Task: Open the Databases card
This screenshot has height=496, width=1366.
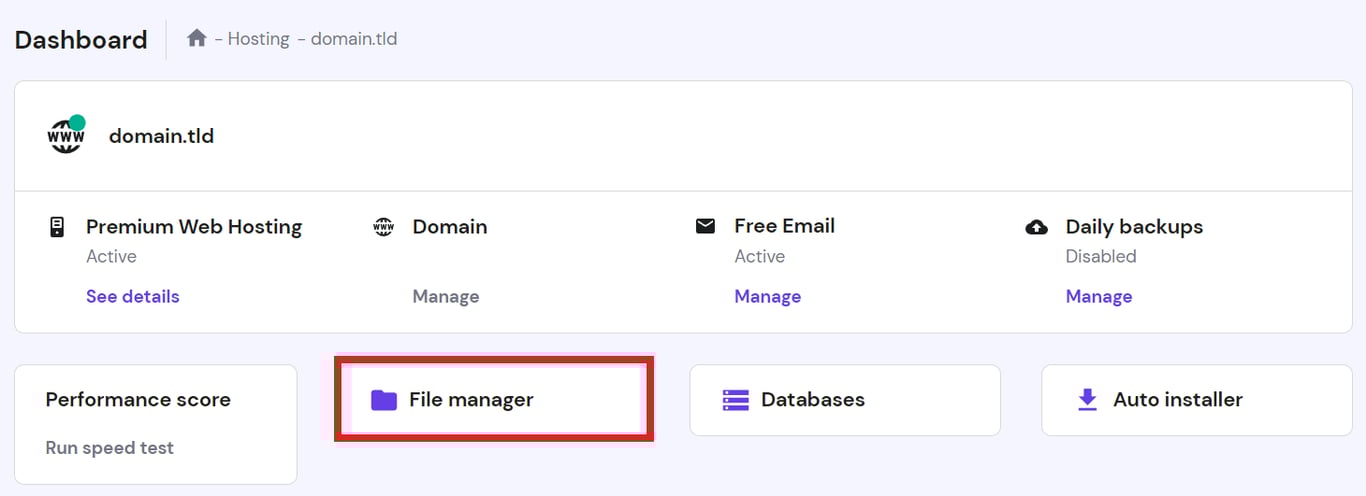Action: point(845,400)
